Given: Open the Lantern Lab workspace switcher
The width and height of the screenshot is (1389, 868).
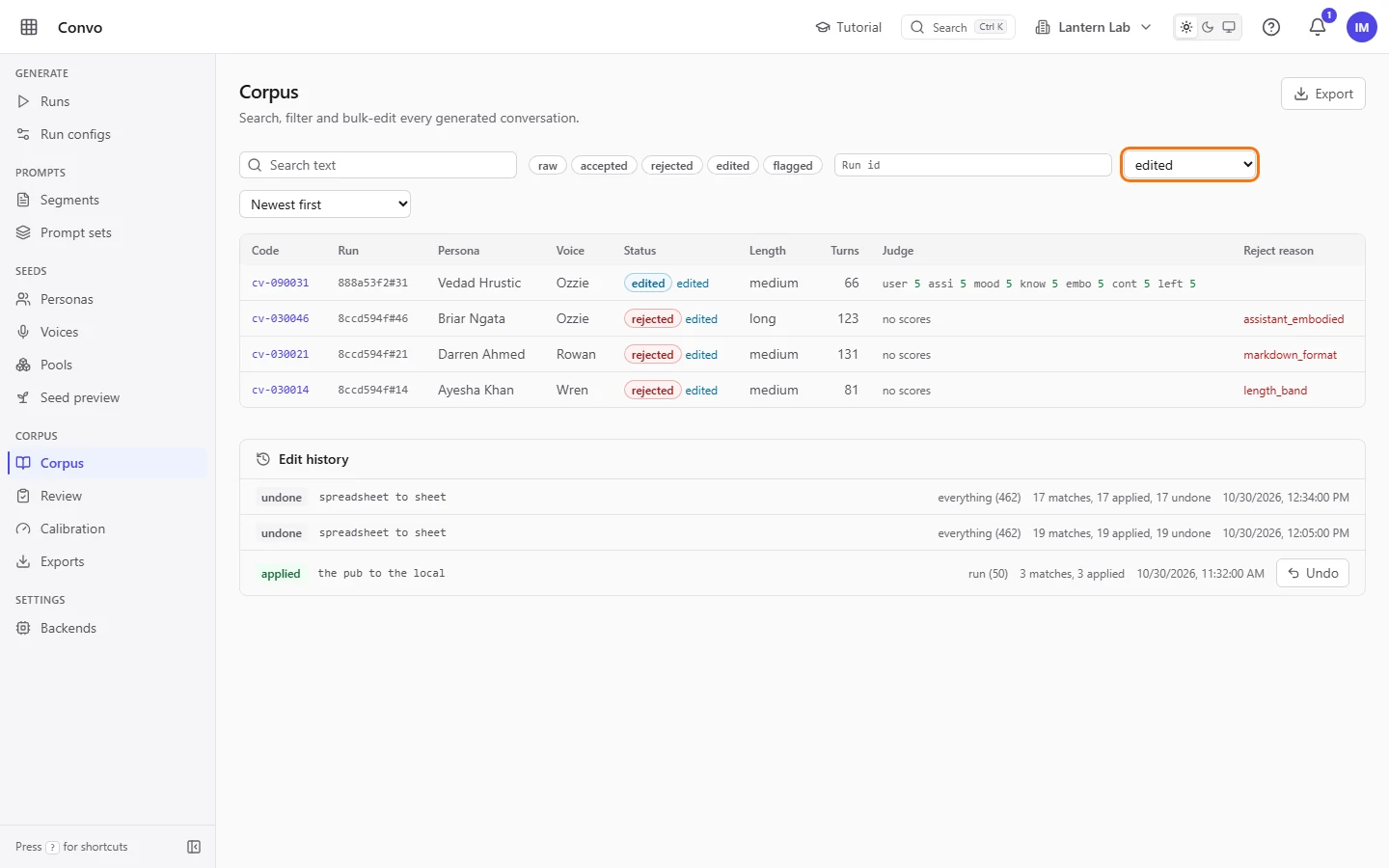Looking at the screenshot, I should coord(1093,27).
